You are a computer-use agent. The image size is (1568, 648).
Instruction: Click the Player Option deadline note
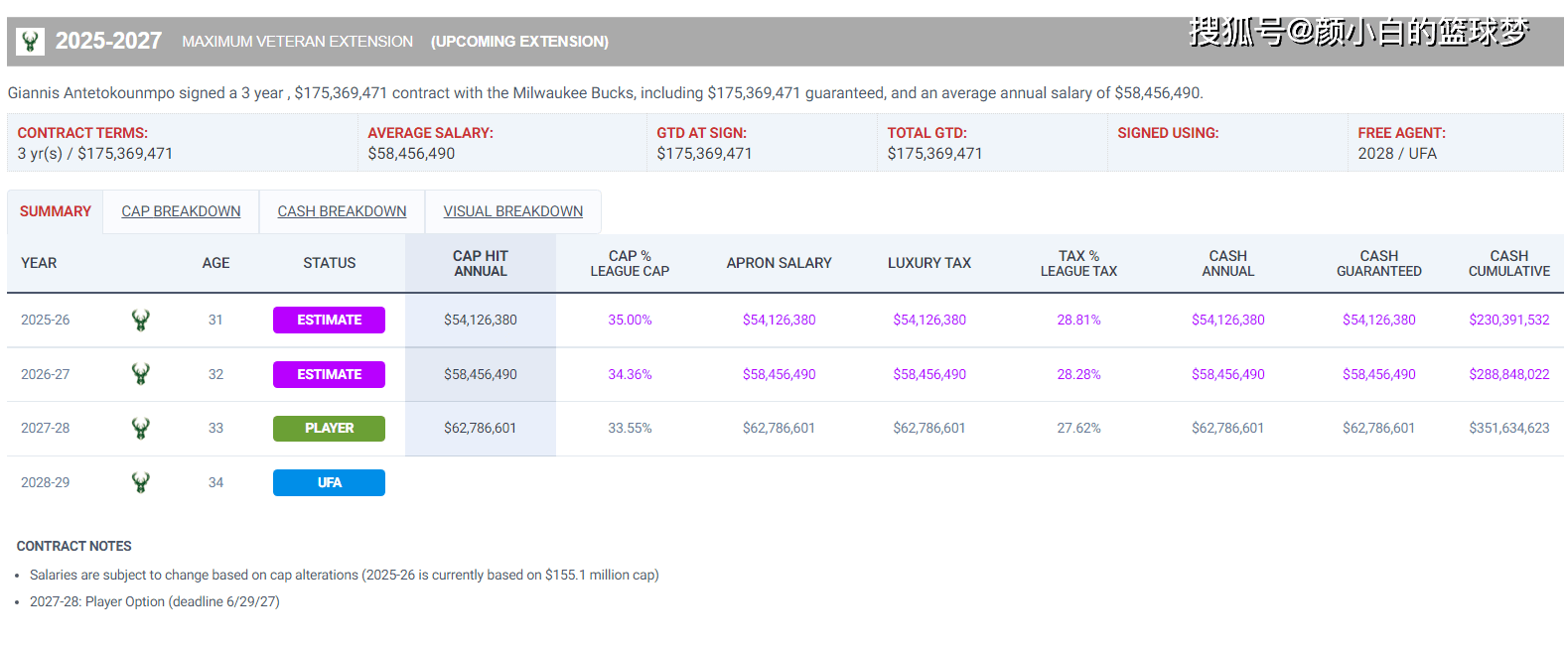point(155,601)
